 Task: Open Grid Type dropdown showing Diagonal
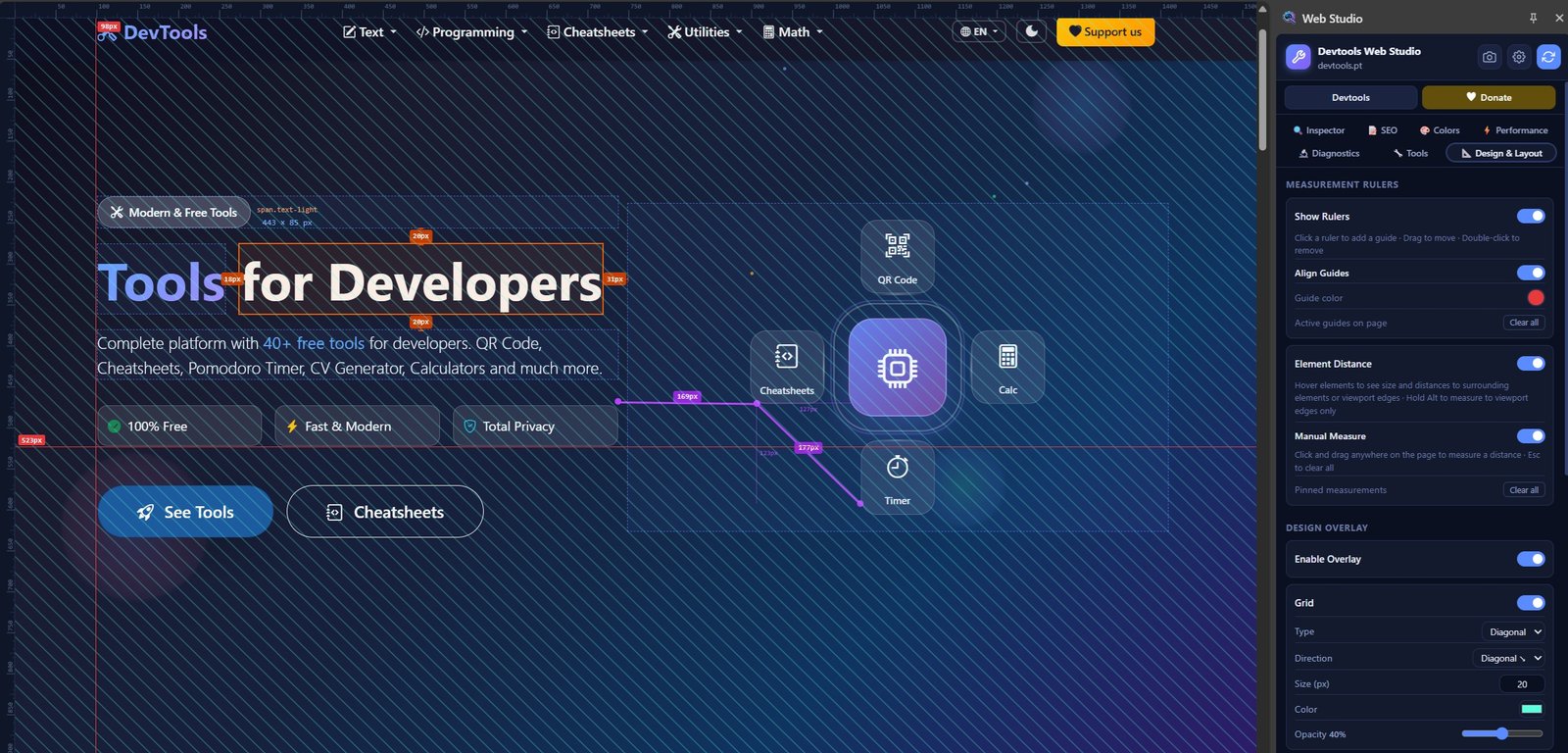pos(1513,632)
